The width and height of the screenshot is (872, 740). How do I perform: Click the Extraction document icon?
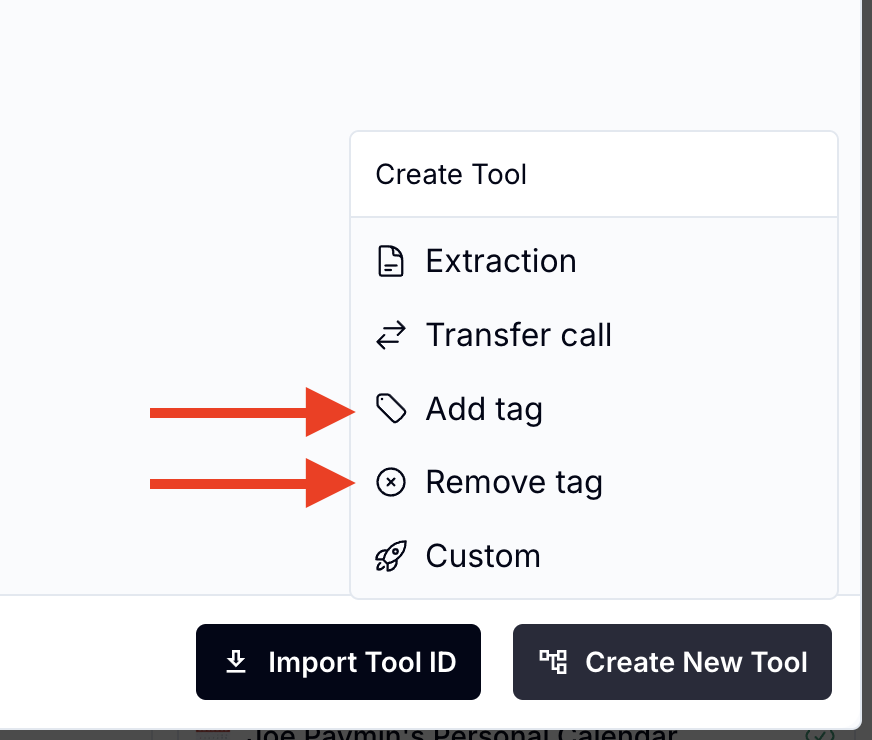[390, 262]
